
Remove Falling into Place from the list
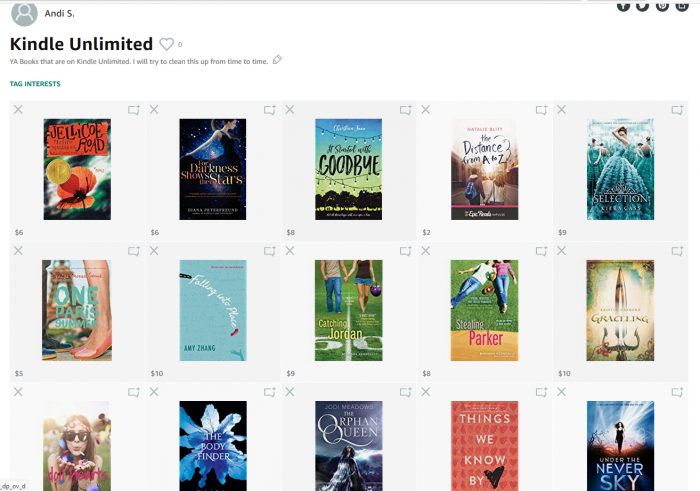pos(154,250)
